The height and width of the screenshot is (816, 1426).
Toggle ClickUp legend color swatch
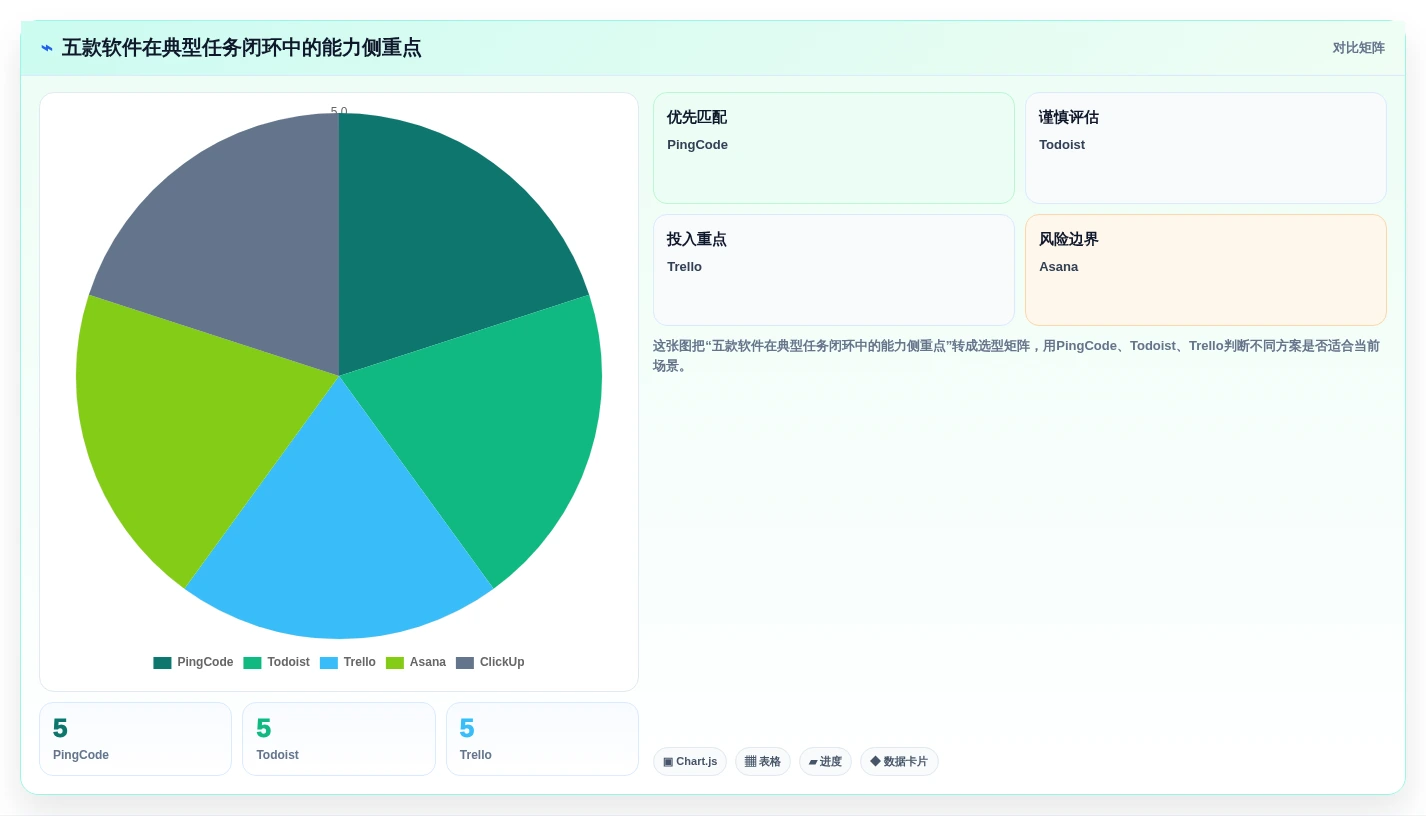[x=465, y=663]
